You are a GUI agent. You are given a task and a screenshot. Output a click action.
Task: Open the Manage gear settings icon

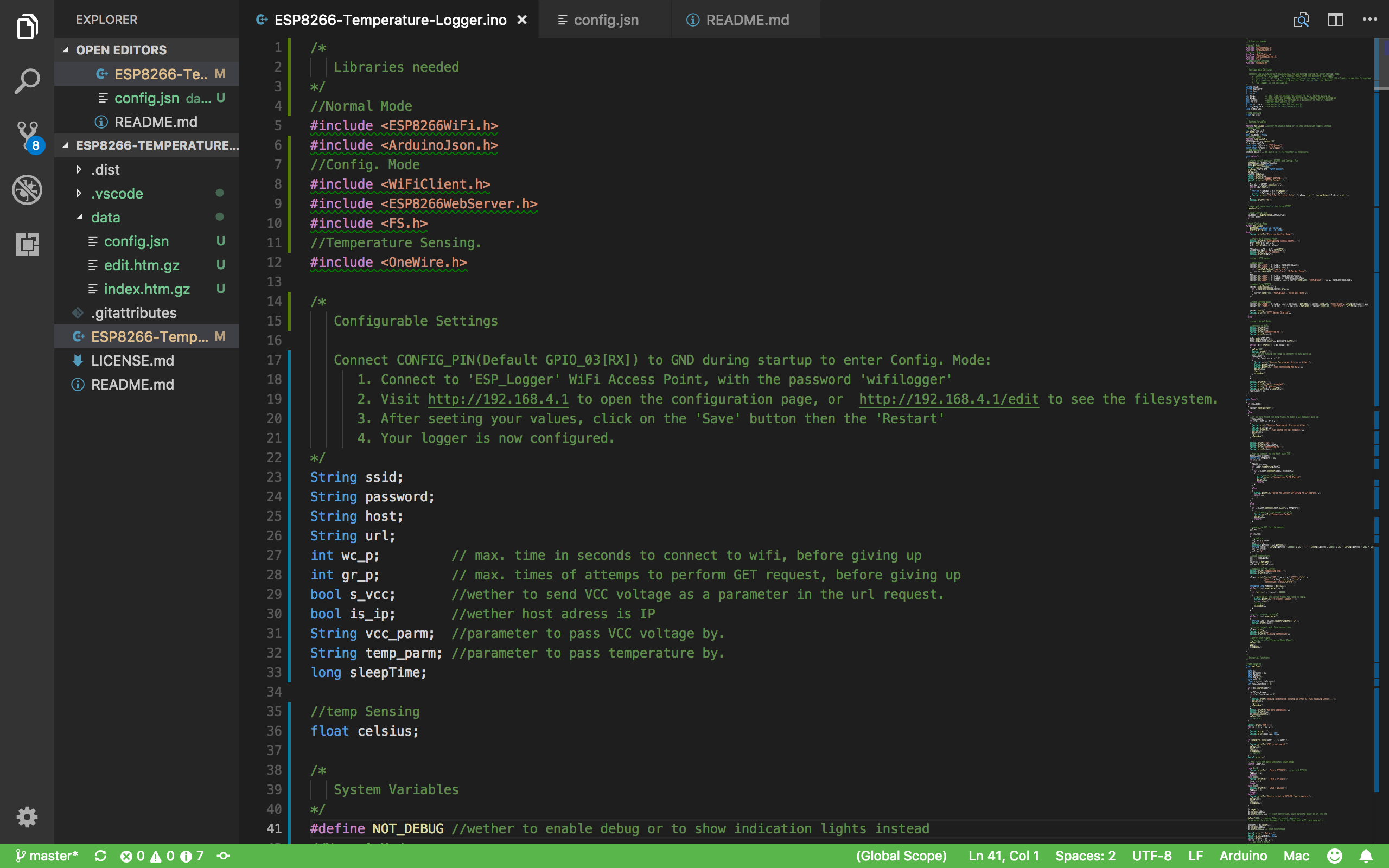(27, 816)
